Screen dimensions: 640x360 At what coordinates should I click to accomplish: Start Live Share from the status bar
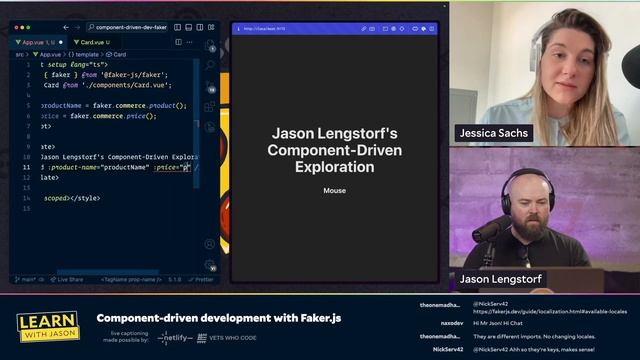pyautogui.click(x=67, y=280)
